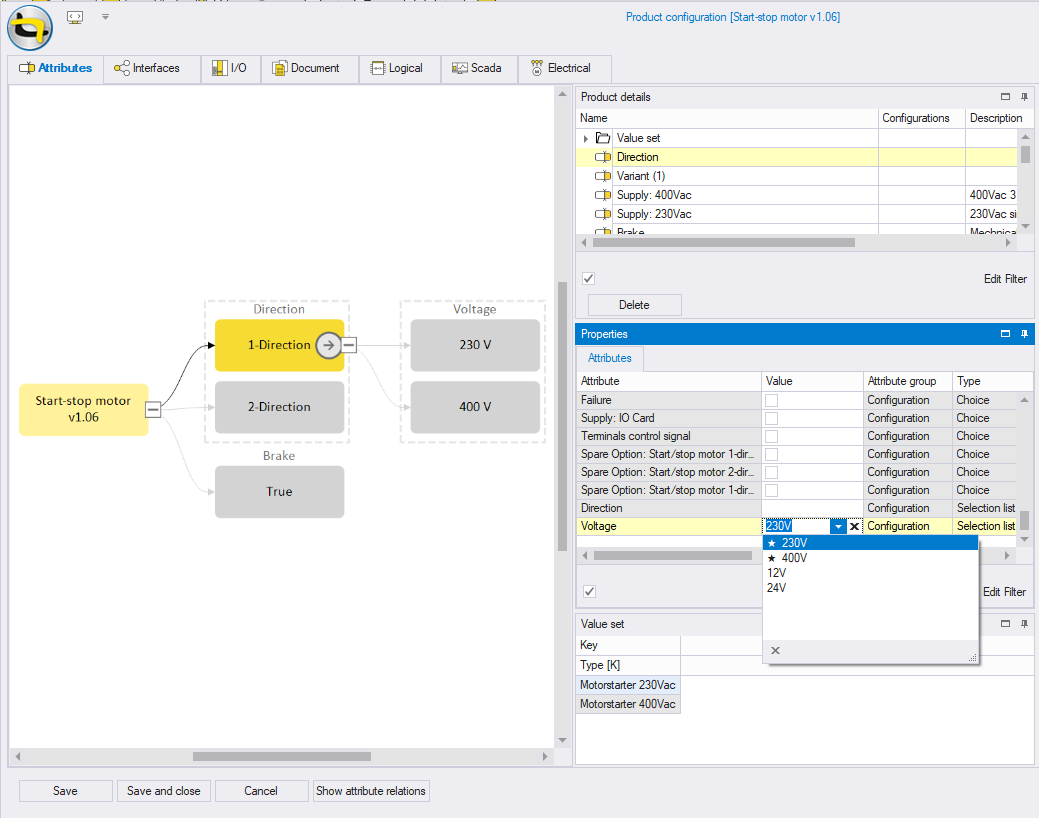Click Show attribute relations
The width and height of the screenshot is (1039, 818).
tap(371, 791)
